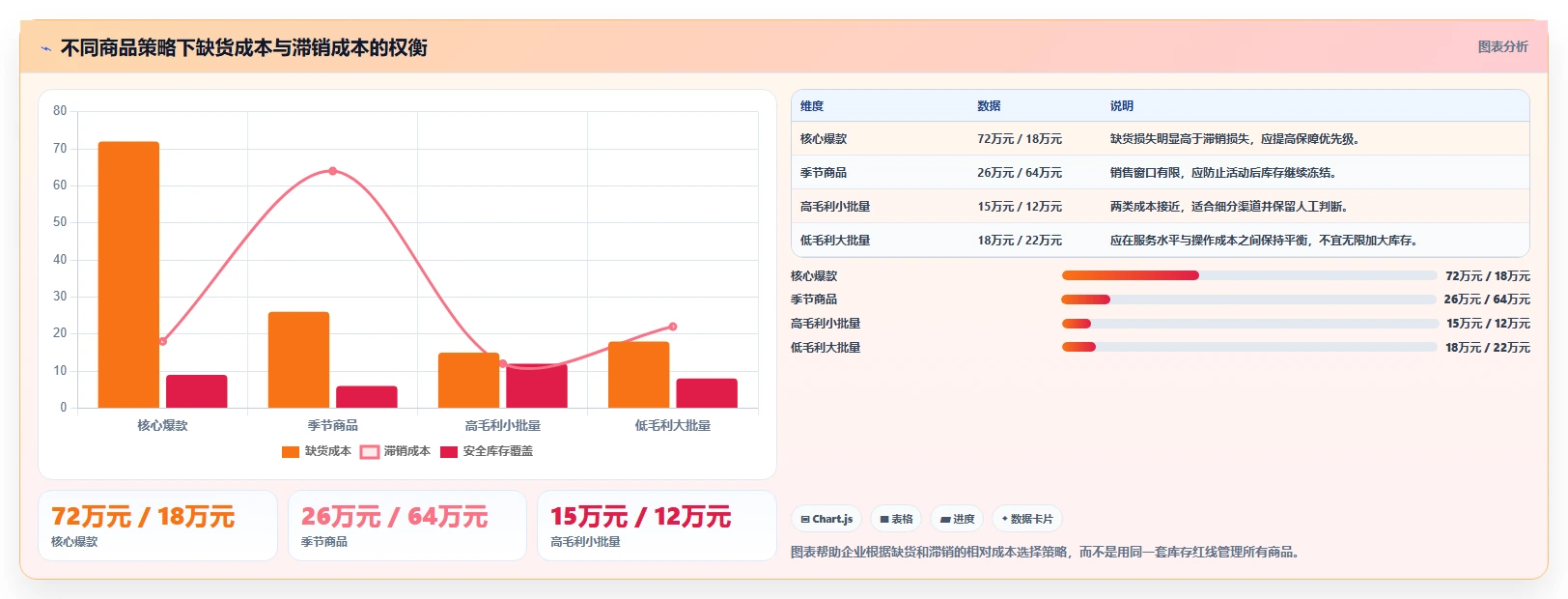Click the orange 低毛利大批量 bar
The height and width of the screenshot is (599, 1568).
638,375
